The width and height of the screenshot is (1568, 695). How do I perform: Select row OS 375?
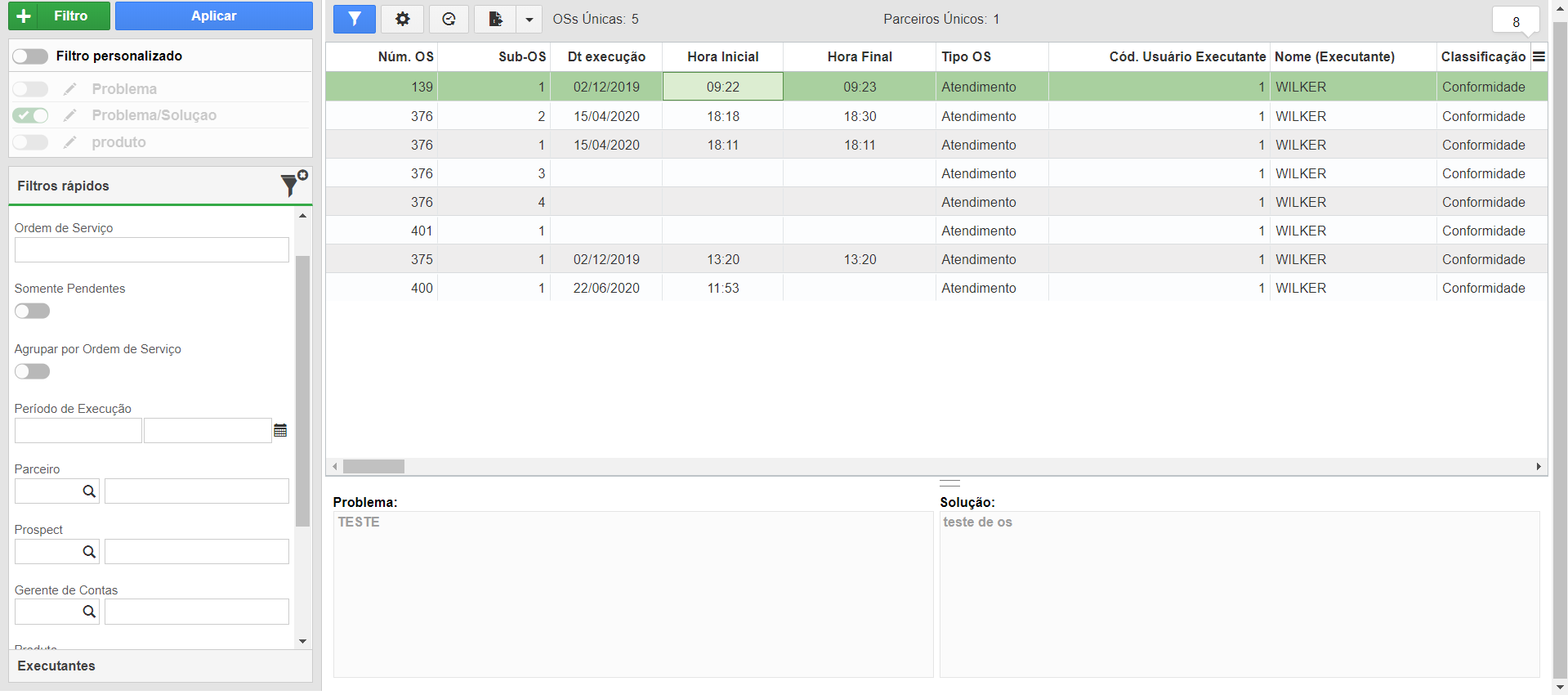point(936,259)
